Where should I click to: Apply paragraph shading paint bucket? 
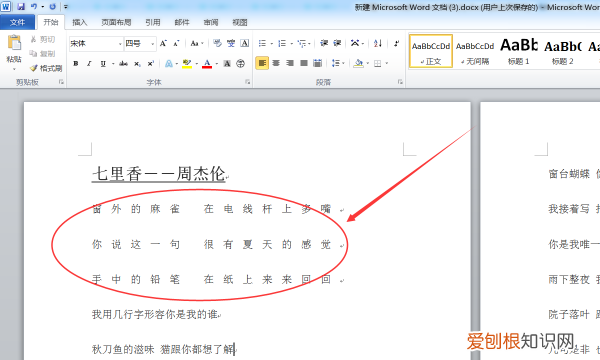(359, 63)
